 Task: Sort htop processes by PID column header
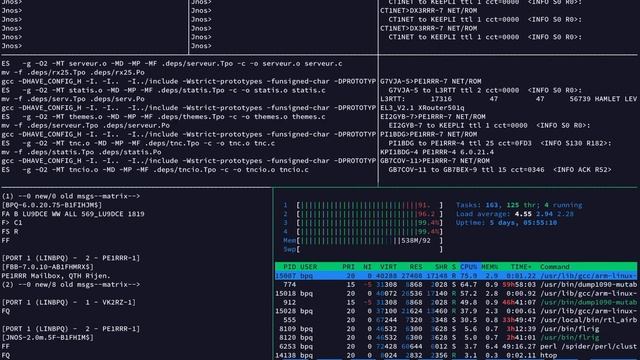point(289,267)
